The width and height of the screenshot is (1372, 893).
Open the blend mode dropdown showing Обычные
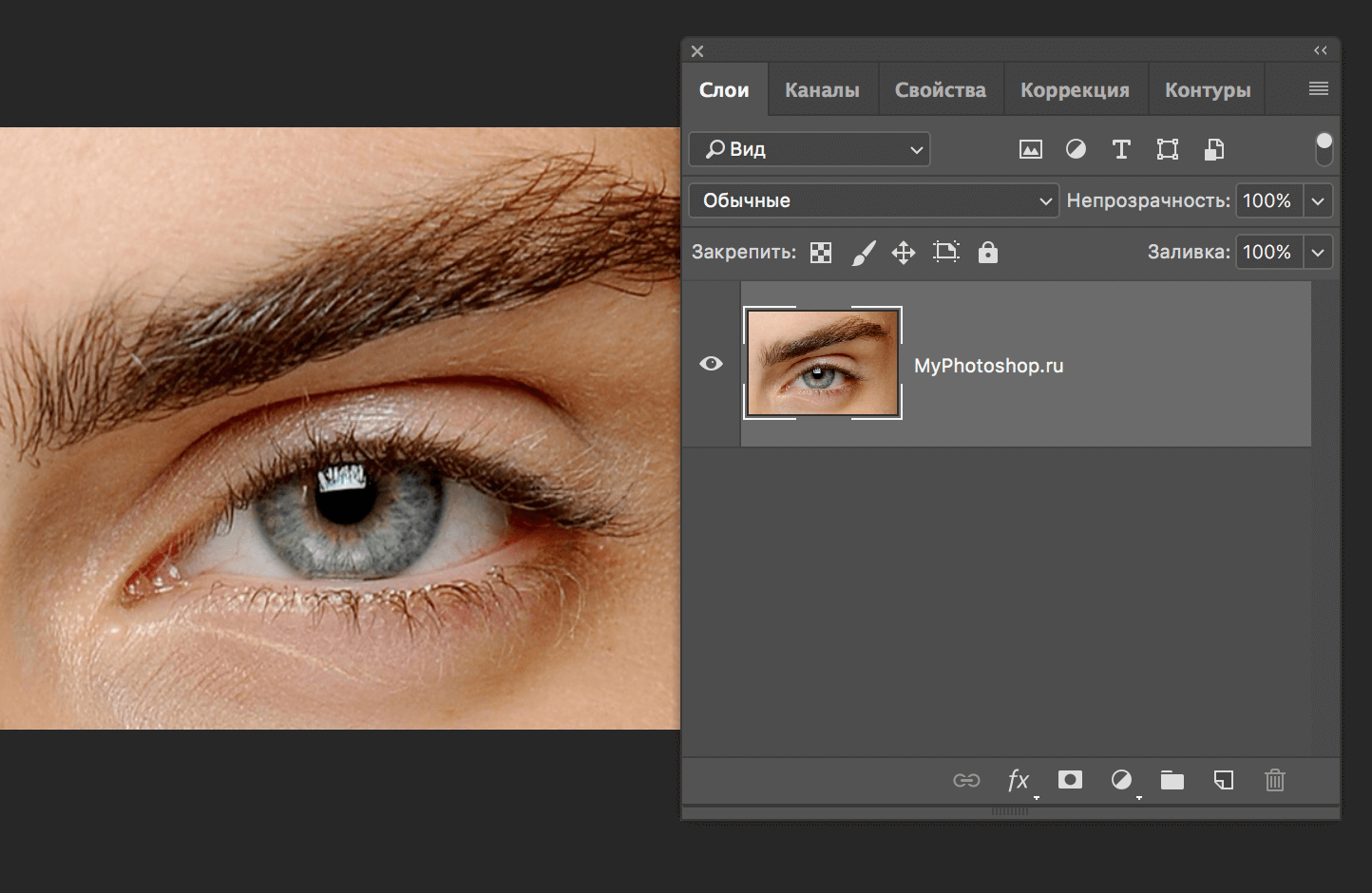[x=873, y=200]
